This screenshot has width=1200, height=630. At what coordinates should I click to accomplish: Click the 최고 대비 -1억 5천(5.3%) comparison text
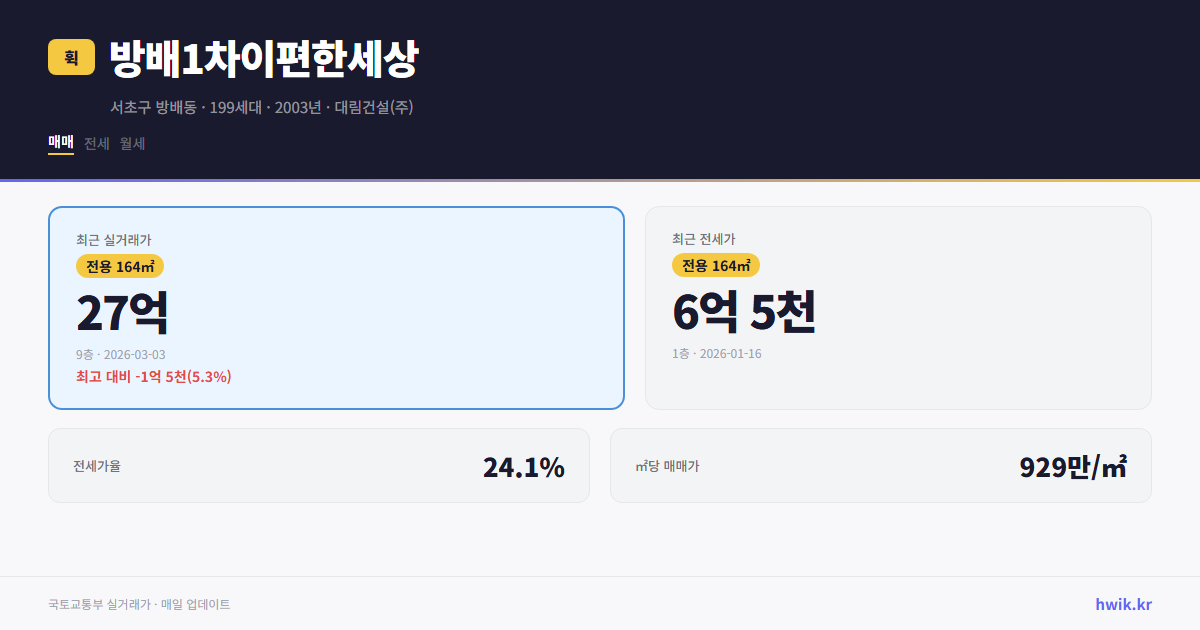(153, 377)
